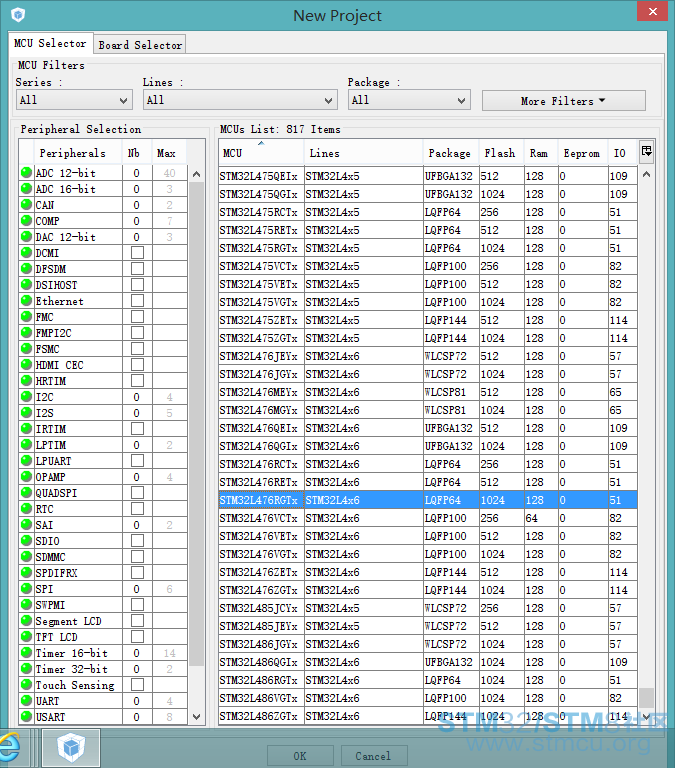
Task: Open the column chooser icon above MCU list
Action: click(x=647, y=151)
